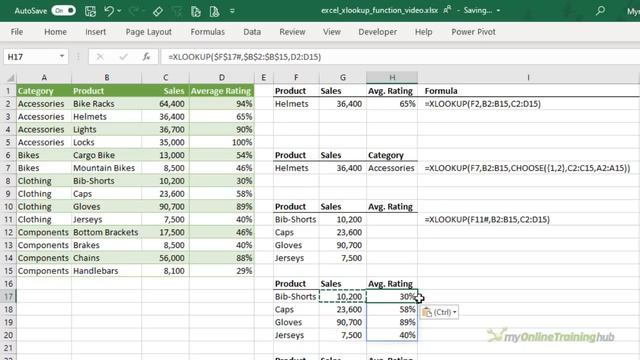Select the 56,000 Chains sales cell
Screen dimensions: 640x360
[x=165, y=258]
